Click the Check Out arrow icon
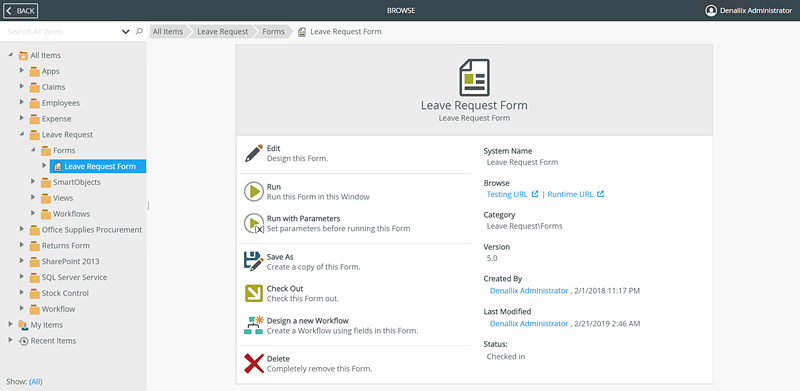800x391 pixels. point(254,294)
